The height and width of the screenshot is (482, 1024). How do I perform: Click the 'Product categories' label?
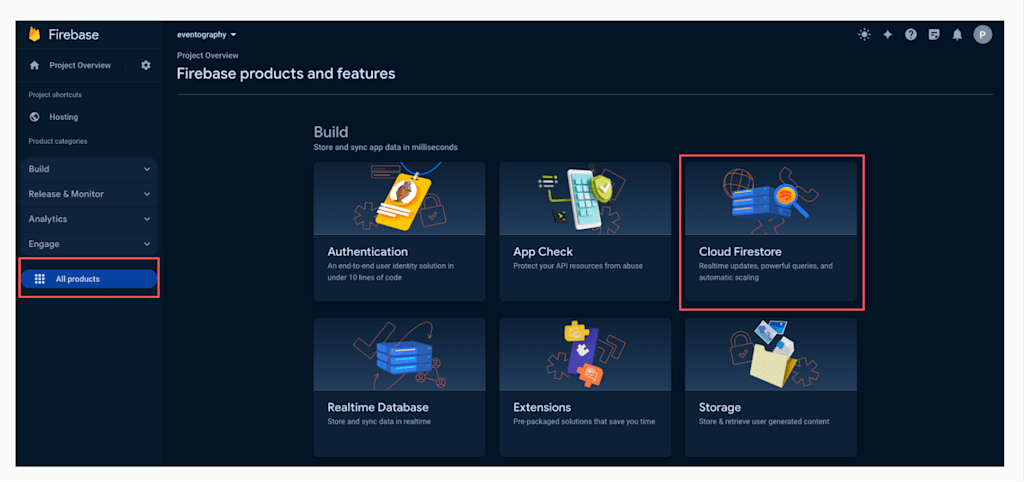[57, 141]
